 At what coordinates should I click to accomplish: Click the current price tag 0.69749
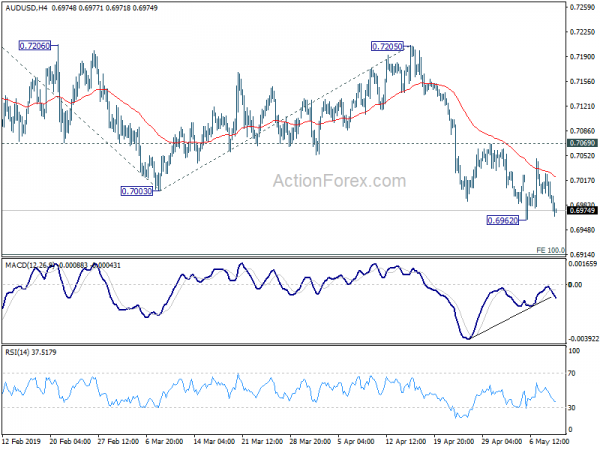tap(582, 210)
